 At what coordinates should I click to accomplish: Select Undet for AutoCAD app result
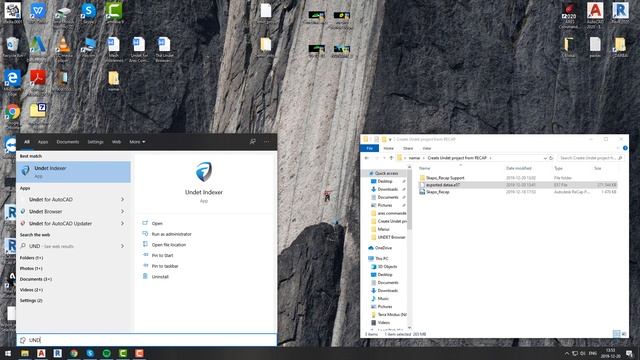pos(51,200)
